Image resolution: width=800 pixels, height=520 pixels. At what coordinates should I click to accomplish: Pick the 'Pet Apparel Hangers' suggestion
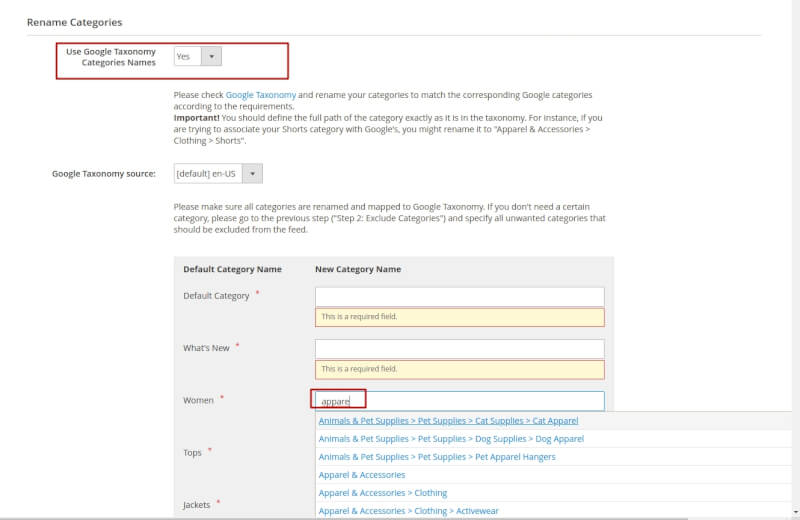437,457
